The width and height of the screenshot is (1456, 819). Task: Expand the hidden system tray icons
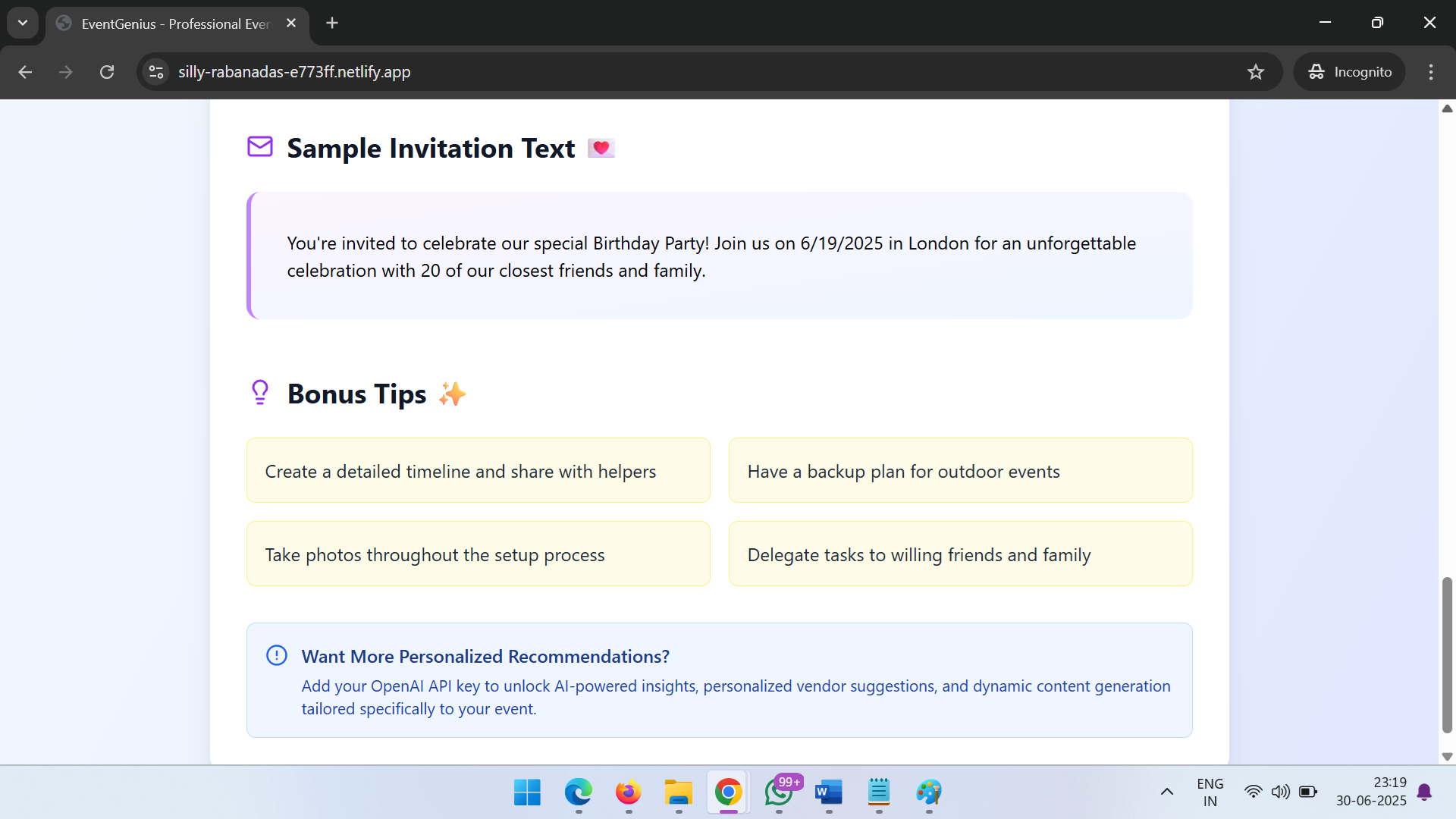(x=1167, y=792)
